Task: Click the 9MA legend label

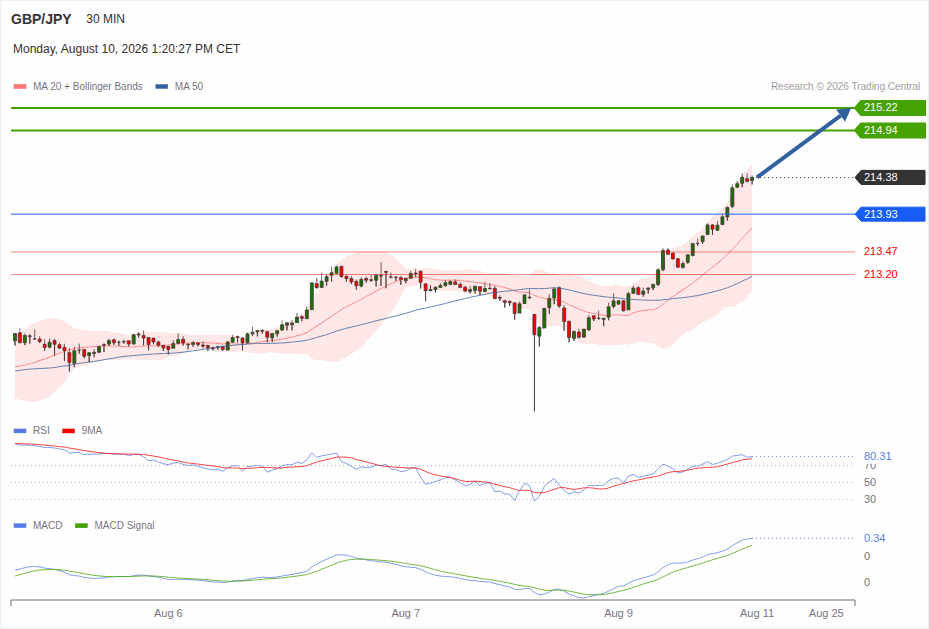Action: click(92, 431)
